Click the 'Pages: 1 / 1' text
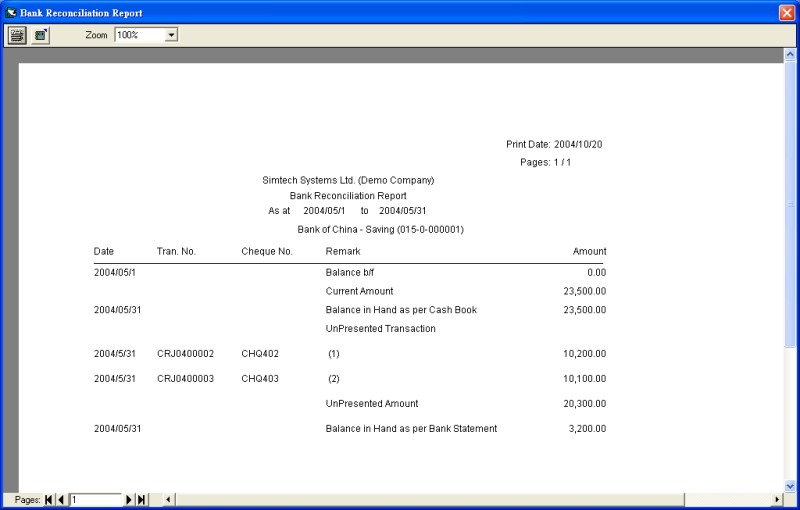800x510 pixels. pyautogui.click(x=545, y=162)
